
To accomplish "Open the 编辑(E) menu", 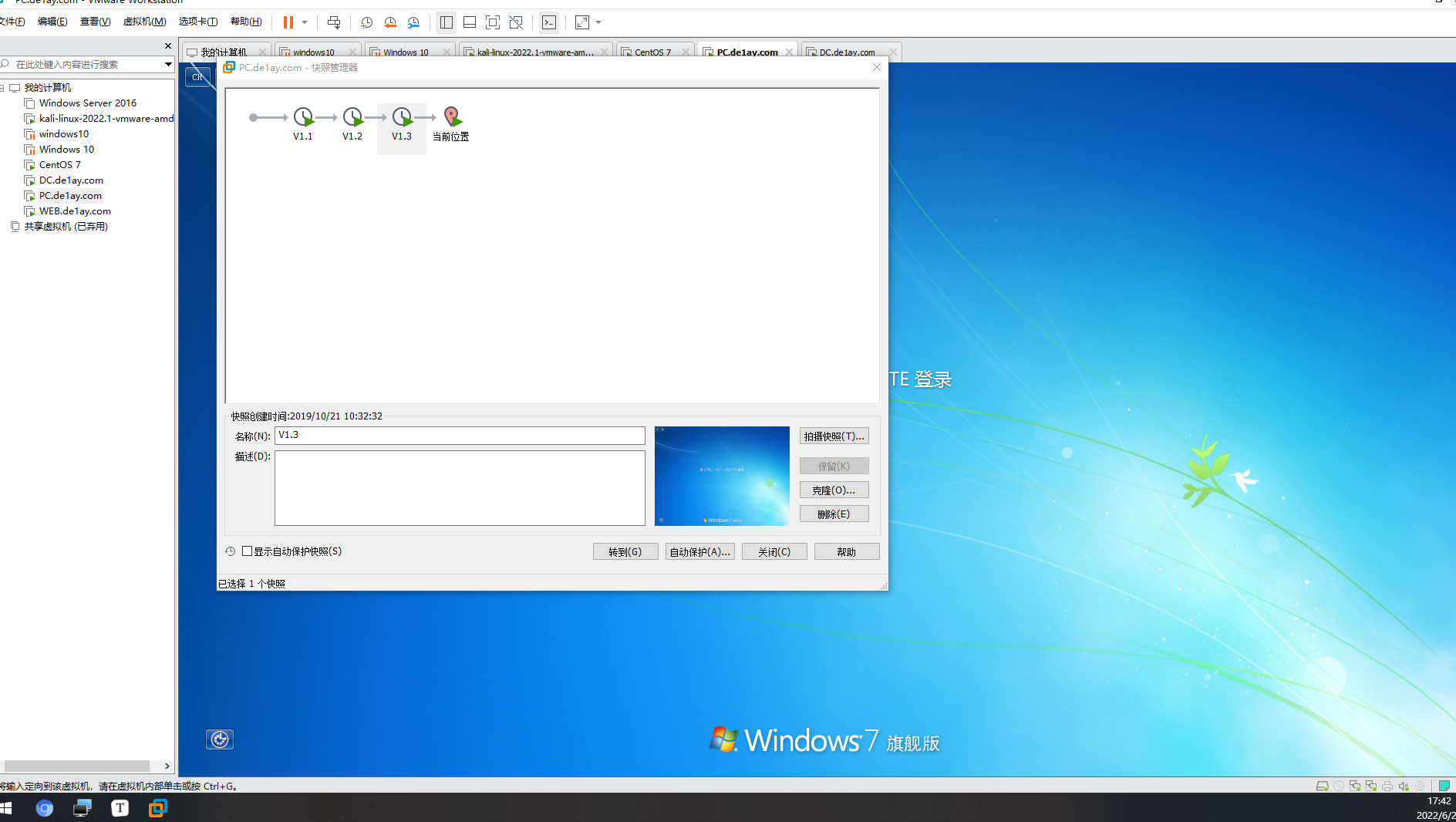I will point(52,22).
